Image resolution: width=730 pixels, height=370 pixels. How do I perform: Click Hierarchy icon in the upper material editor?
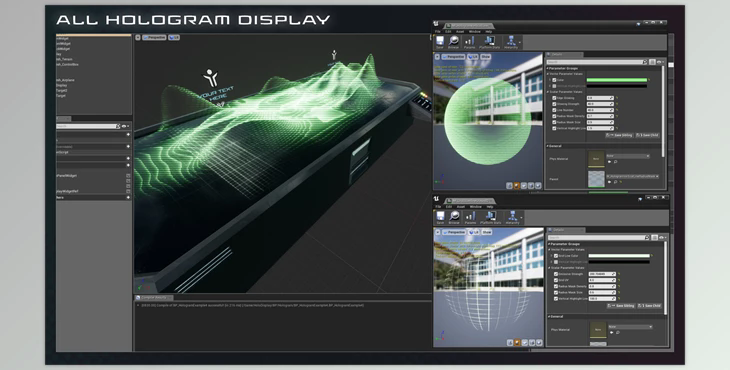point(511,41)
